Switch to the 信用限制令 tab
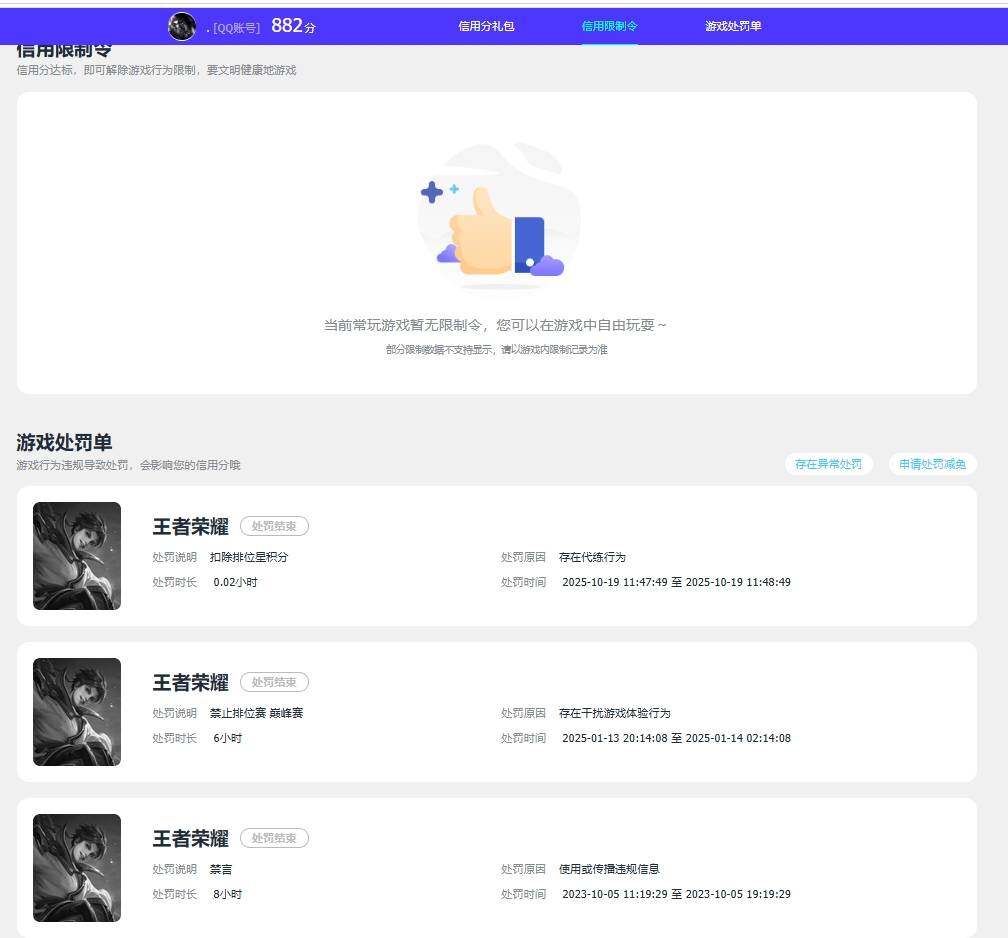 point(609,26)
